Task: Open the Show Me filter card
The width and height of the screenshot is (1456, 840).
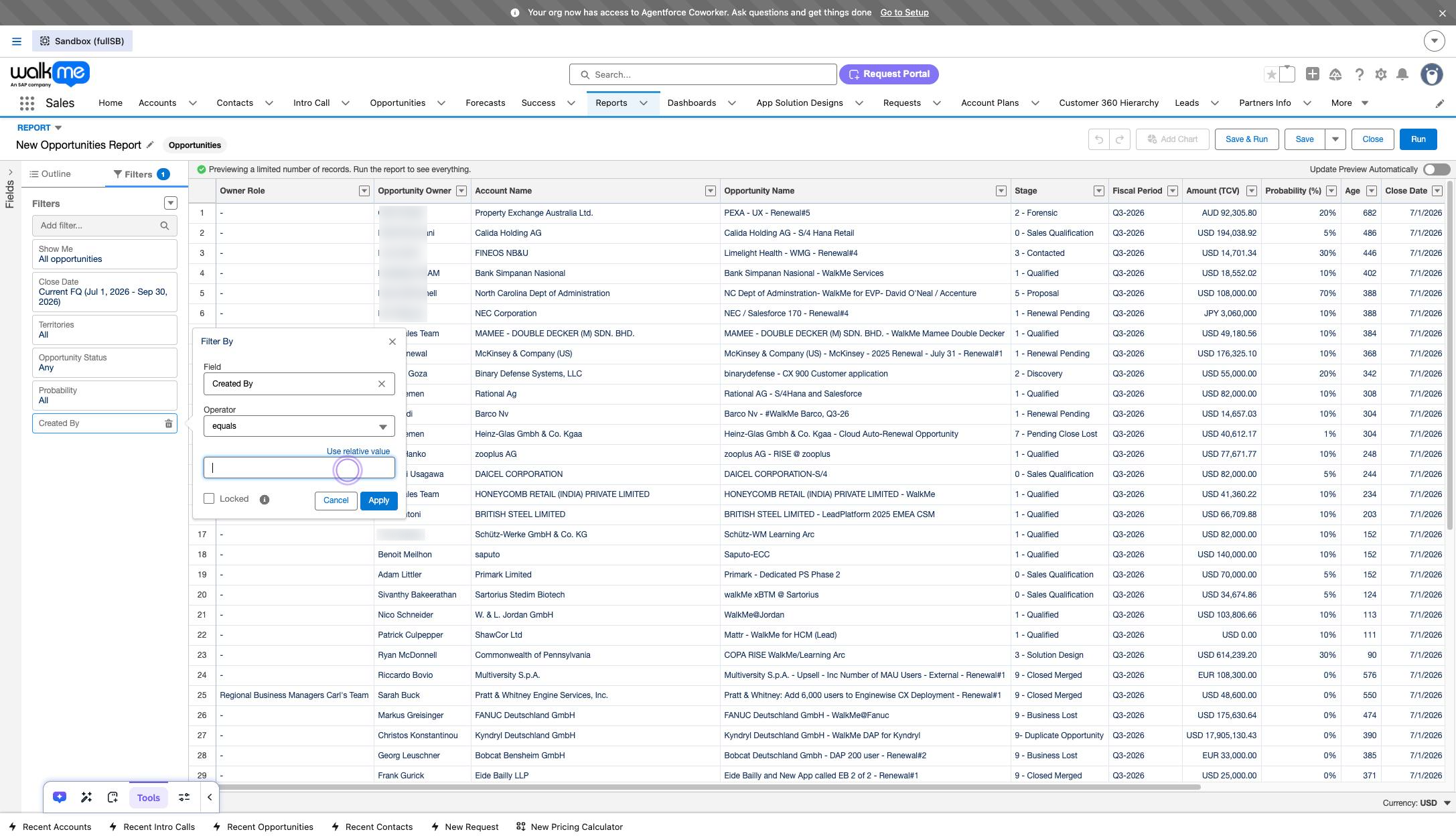Action: pyautogui.click(x=104, y=255)
